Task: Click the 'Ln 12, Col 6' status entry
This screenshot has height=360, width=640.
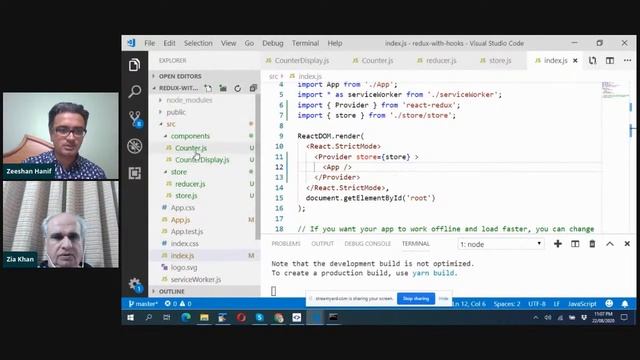Action: click(469, 304)
